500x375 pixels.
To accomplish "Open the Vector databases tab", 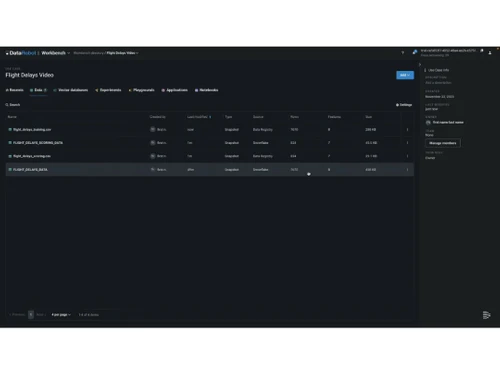I will click(71, 90).
